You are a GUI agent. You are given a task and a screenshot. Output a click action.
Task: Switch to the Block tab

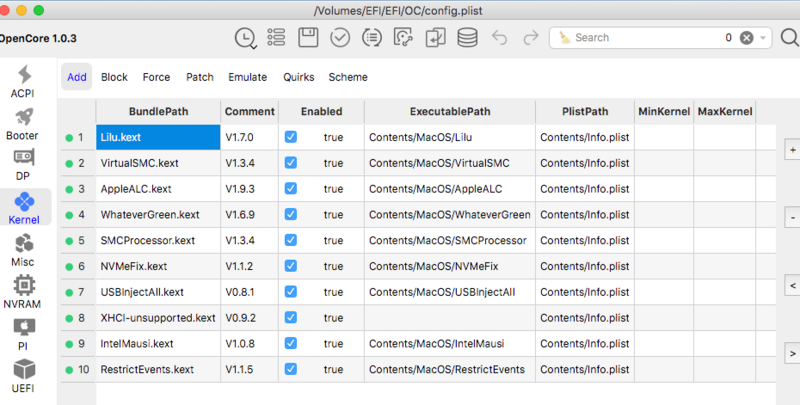click(x=114, y=77)
